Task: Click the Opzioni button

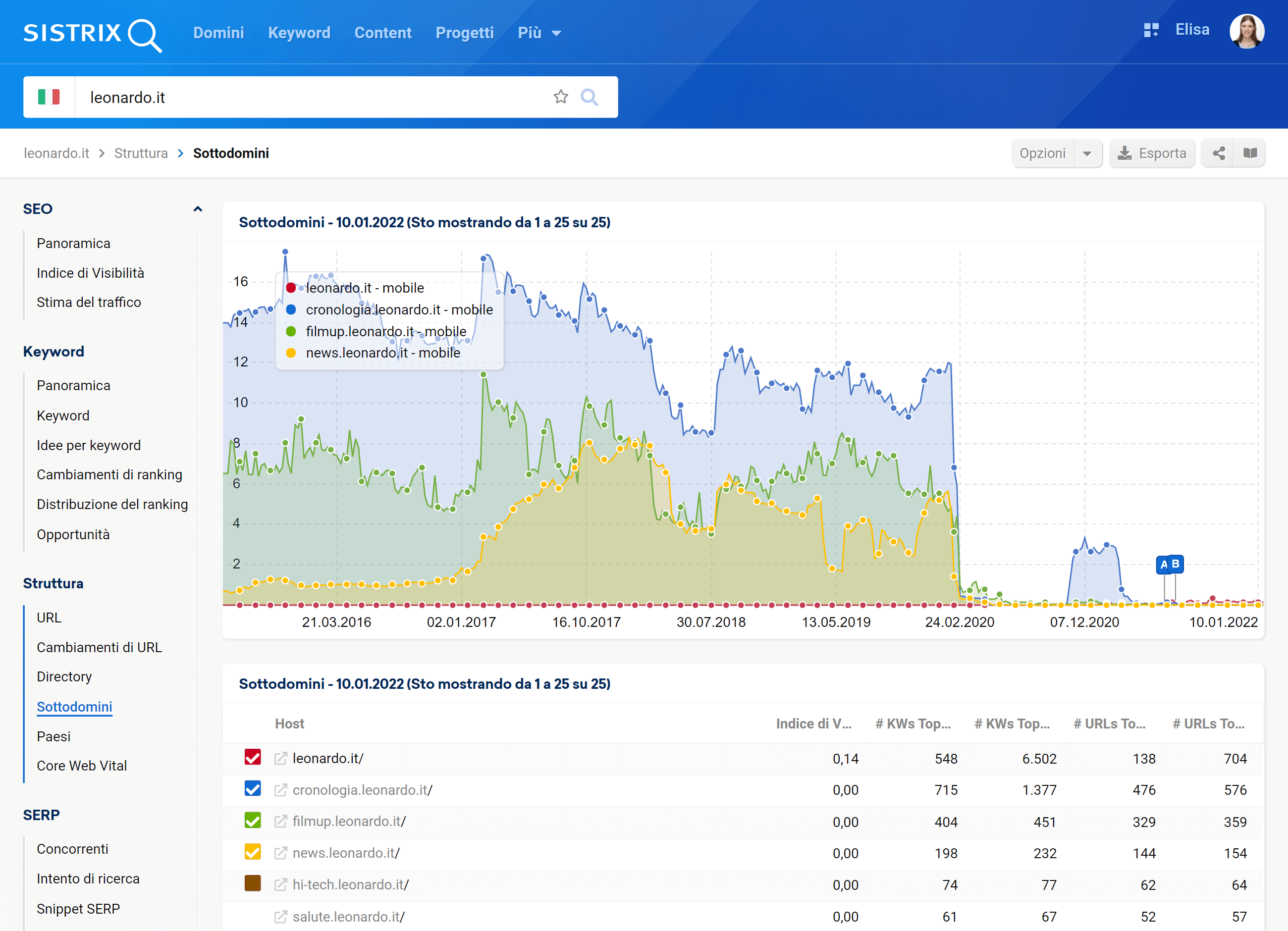Action: tap(1043, 154)
